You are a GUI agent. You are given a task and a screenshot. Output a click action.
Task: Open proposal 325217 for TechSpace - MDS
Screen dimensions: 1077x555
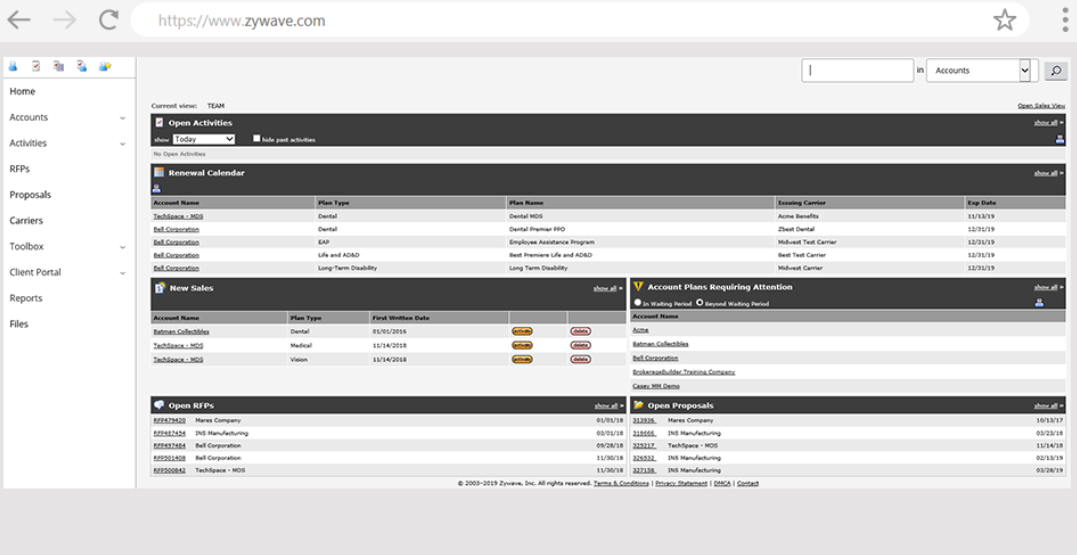644,446
